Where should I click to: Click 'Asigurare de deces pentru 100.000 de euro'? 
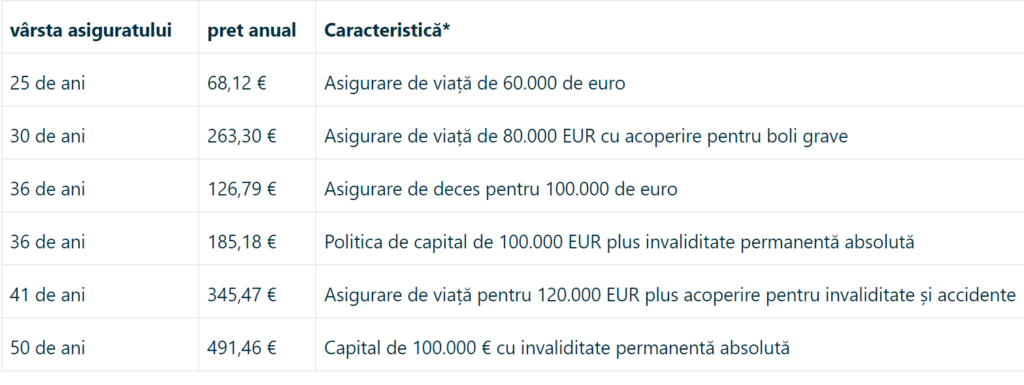tap(501, 189)
